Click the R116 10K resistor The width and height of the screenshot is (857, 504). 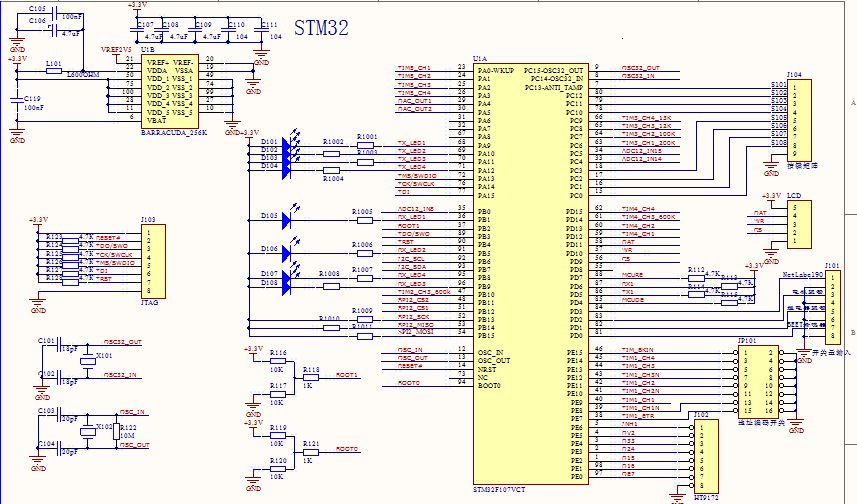277,361
